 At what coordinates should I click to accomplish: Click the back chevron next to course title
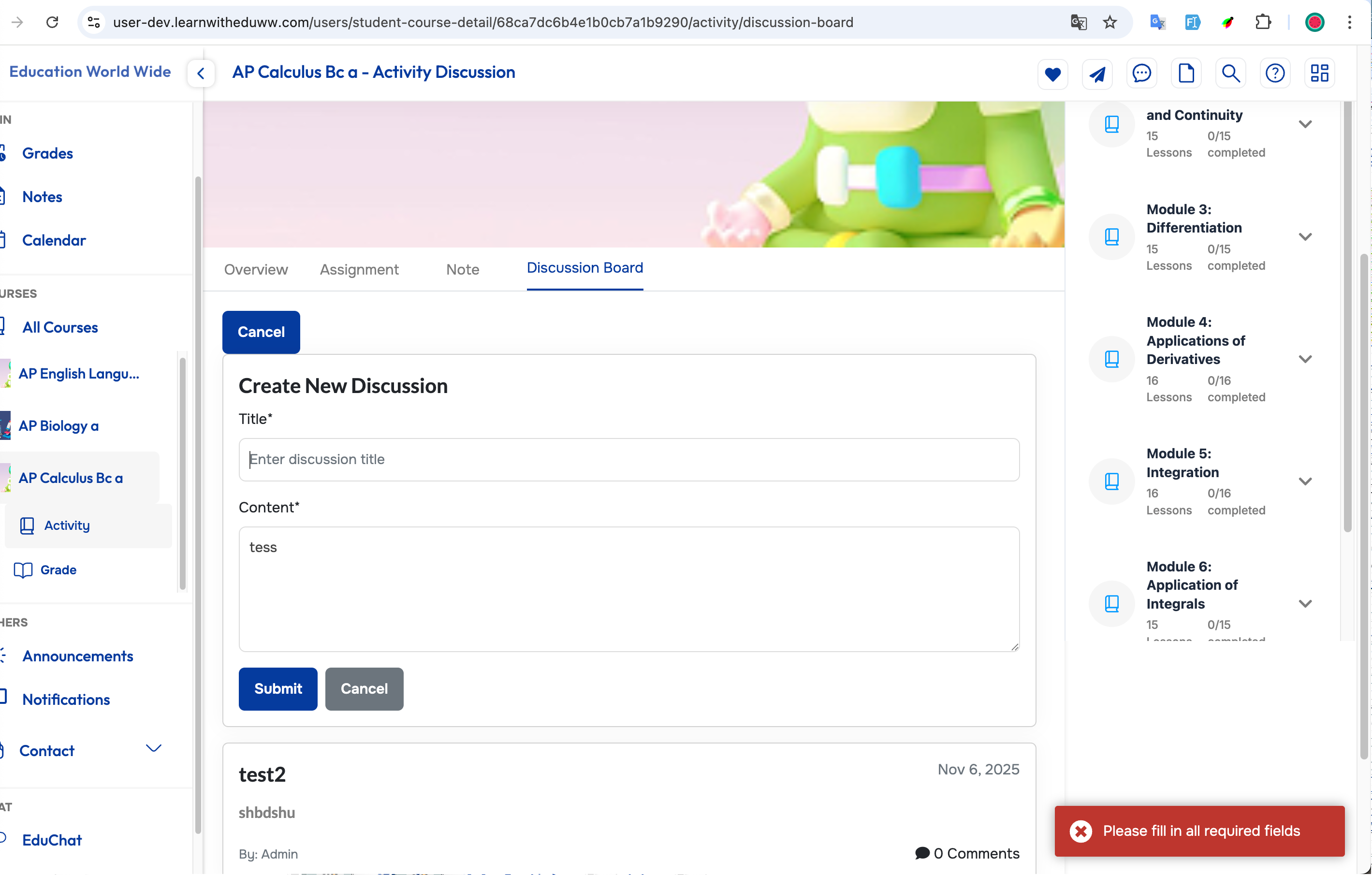point(201,73)
